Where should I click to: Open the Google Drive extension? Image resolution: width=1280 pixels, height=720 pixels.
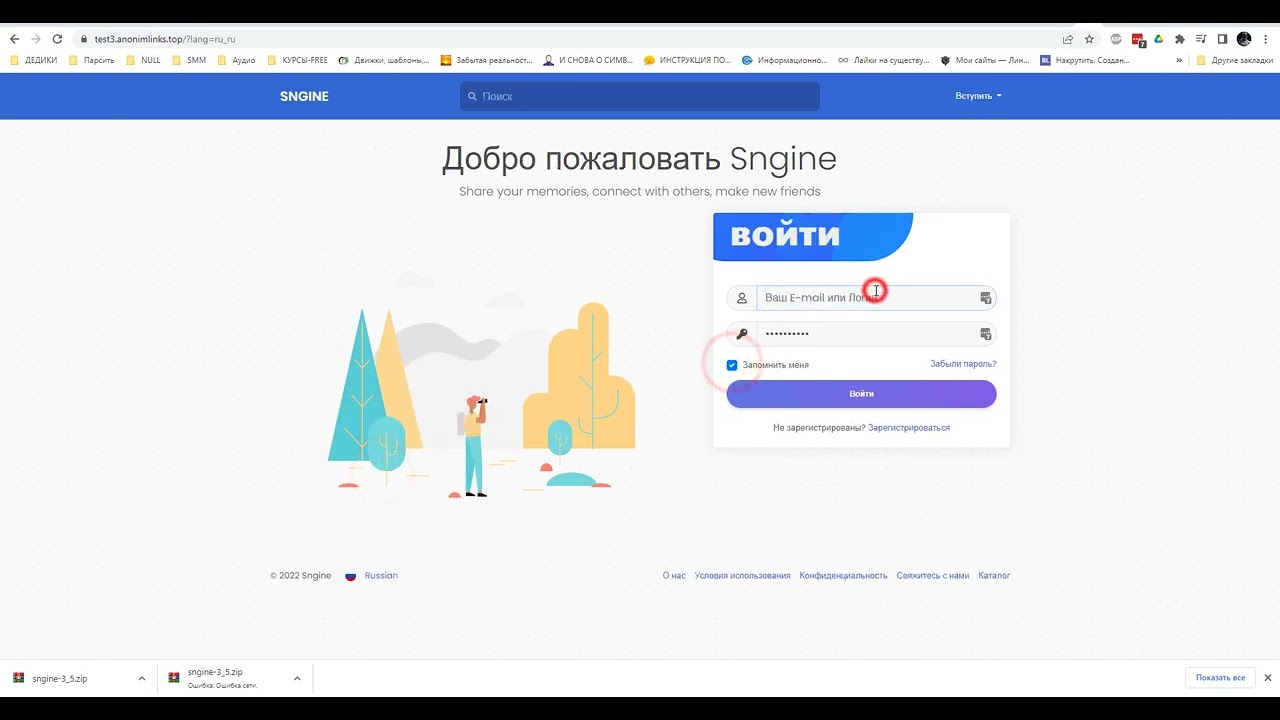coord(1158,39)
